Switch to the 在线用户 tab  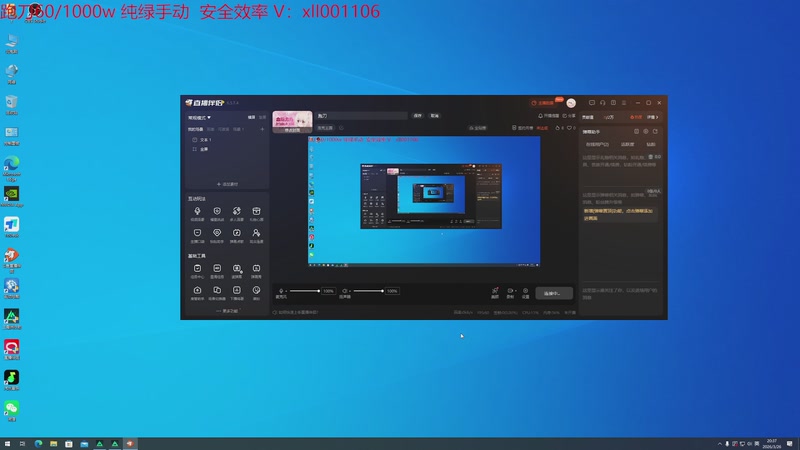(x=597, y=144)
